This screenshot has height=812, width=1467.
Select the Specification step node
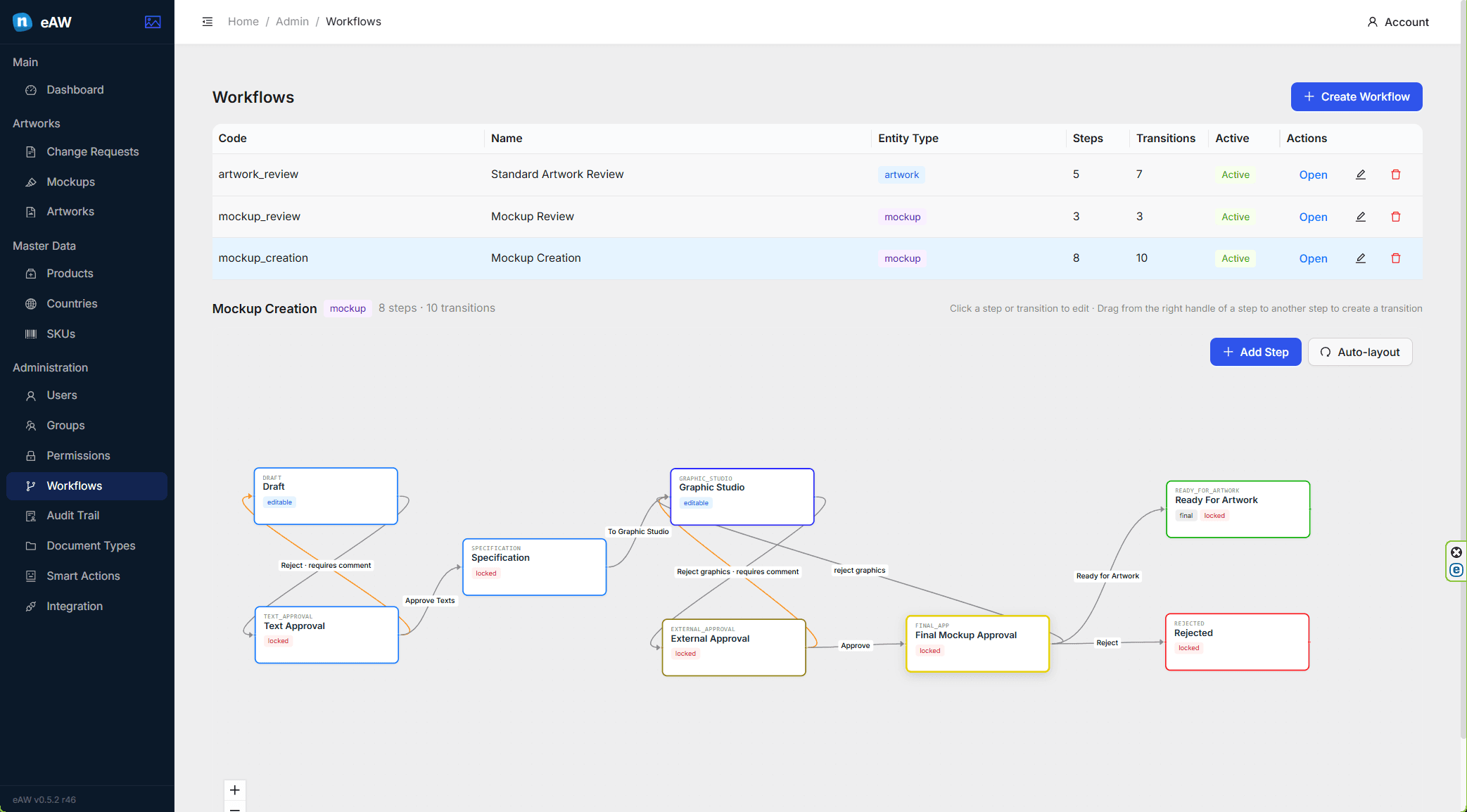pos(535,567)
